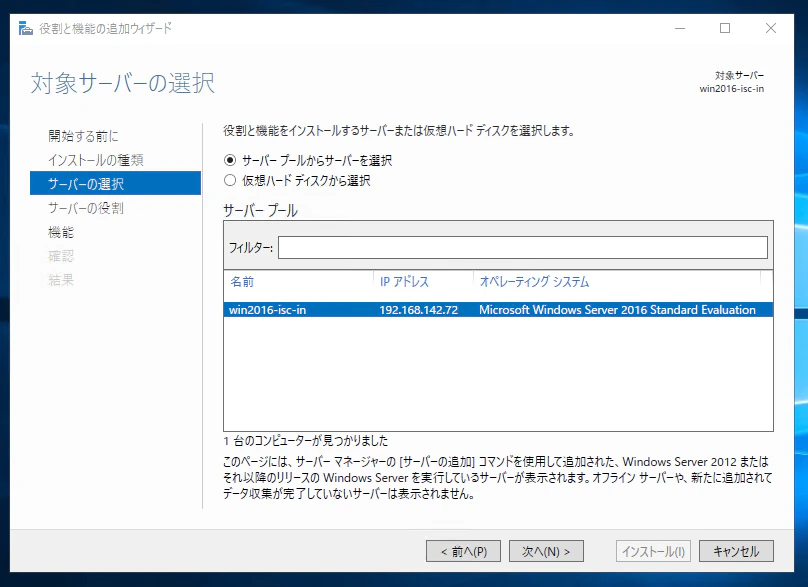This screenshot has width=808, height=587.
Task: Jump to the 機能 step
Action: tap(61, 232)
